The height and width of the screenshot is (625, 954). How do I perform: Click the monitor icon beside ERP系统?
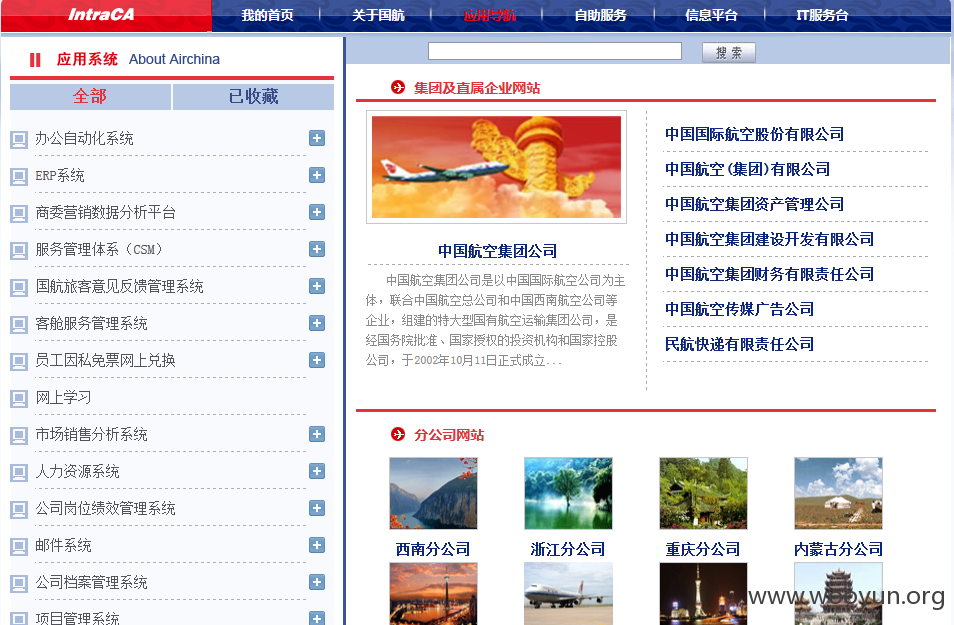pos(19,177)
